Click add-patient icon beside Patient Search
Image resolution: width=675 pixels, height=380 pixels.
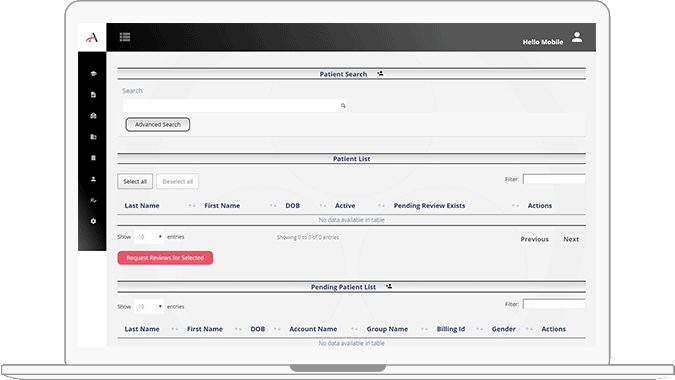coord(380,74)
